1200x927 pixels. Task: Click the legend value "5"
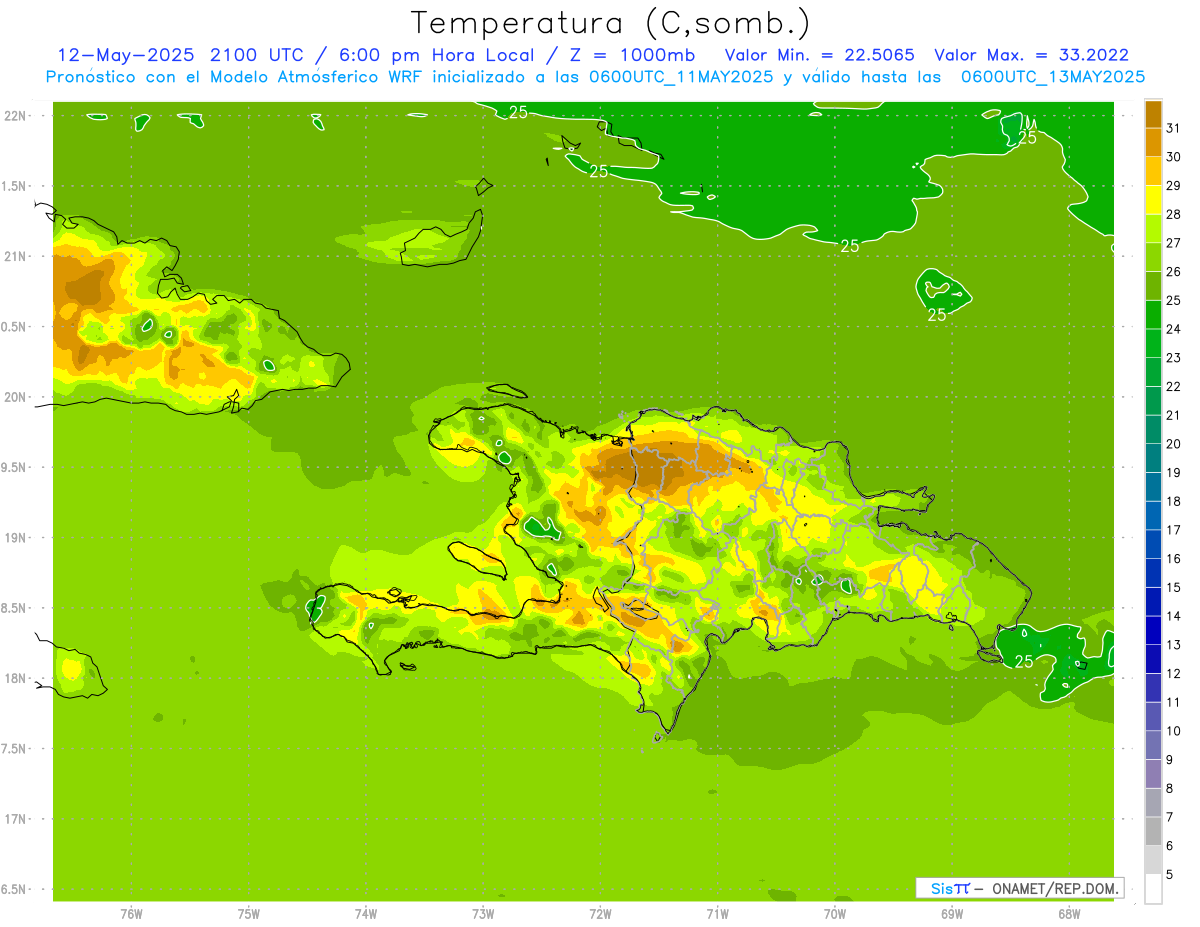click(1170, 875)
